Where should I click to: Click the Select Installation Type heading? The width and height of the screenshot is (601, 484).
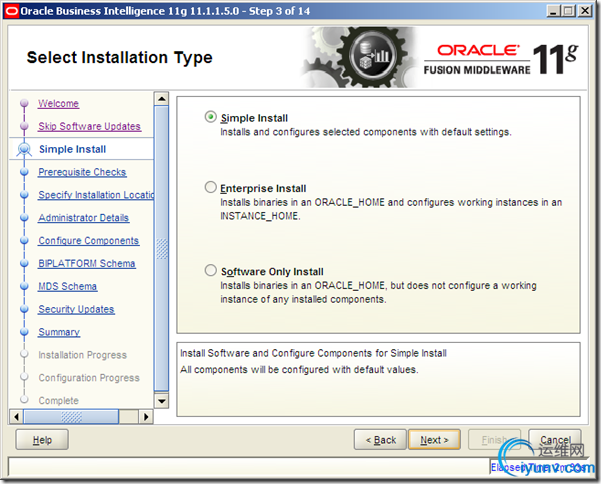click(x=119, y=58)
